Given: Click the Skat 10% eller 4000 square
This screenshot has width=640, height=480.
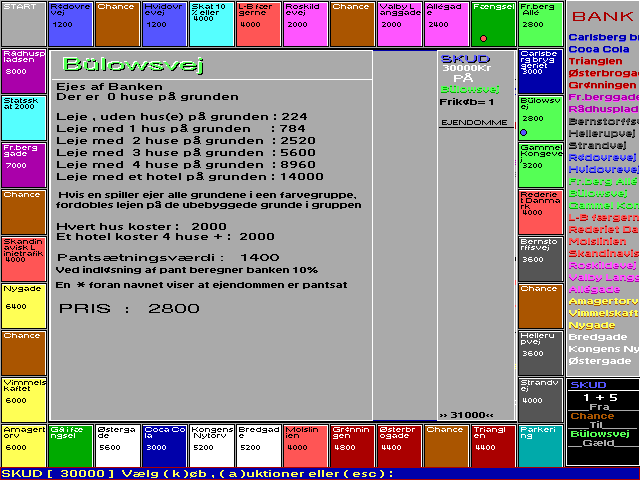Looking at the screenshot, I should point(212,24).
